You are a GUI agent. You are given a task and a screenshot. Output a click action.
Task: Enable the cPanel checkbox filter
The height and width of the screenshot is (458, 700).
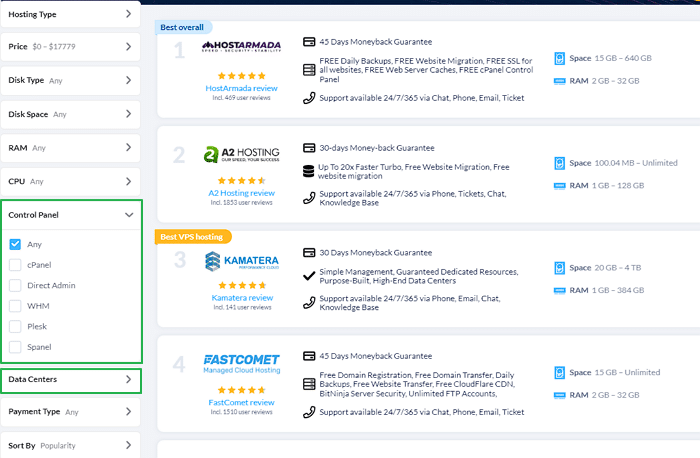click(x=15, y=265)
